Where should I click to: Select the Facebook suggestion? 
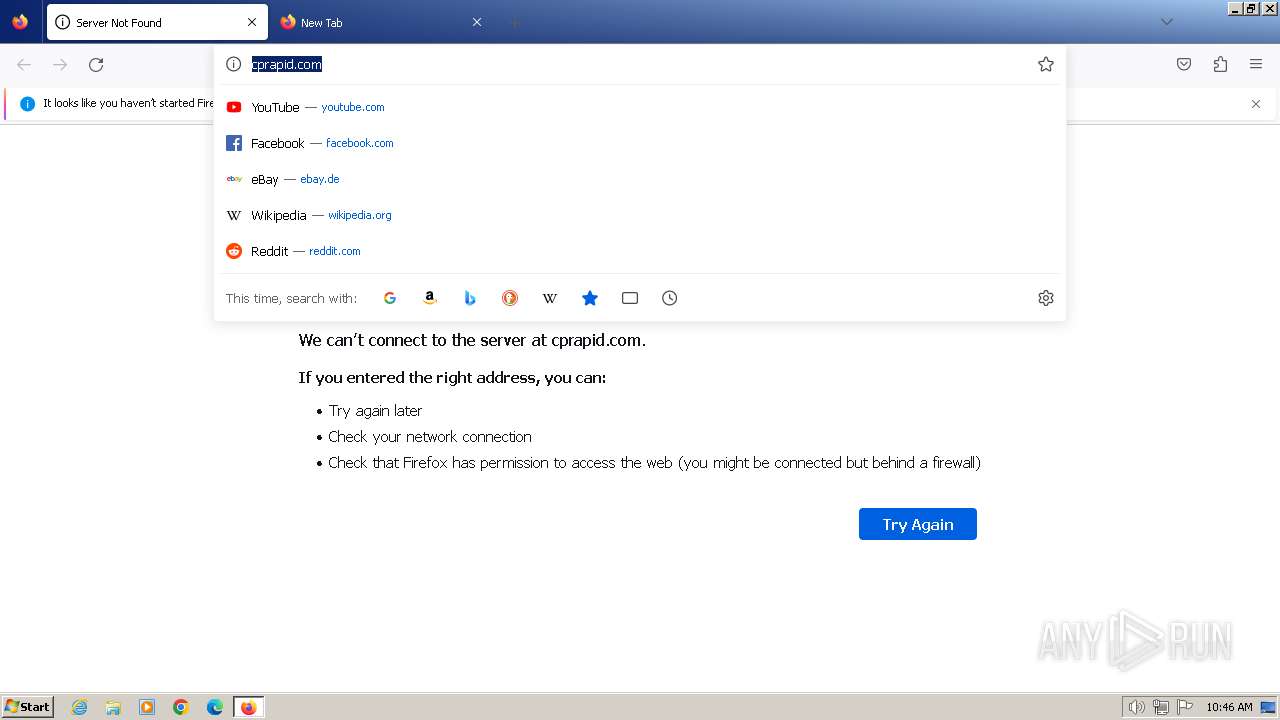640,143
